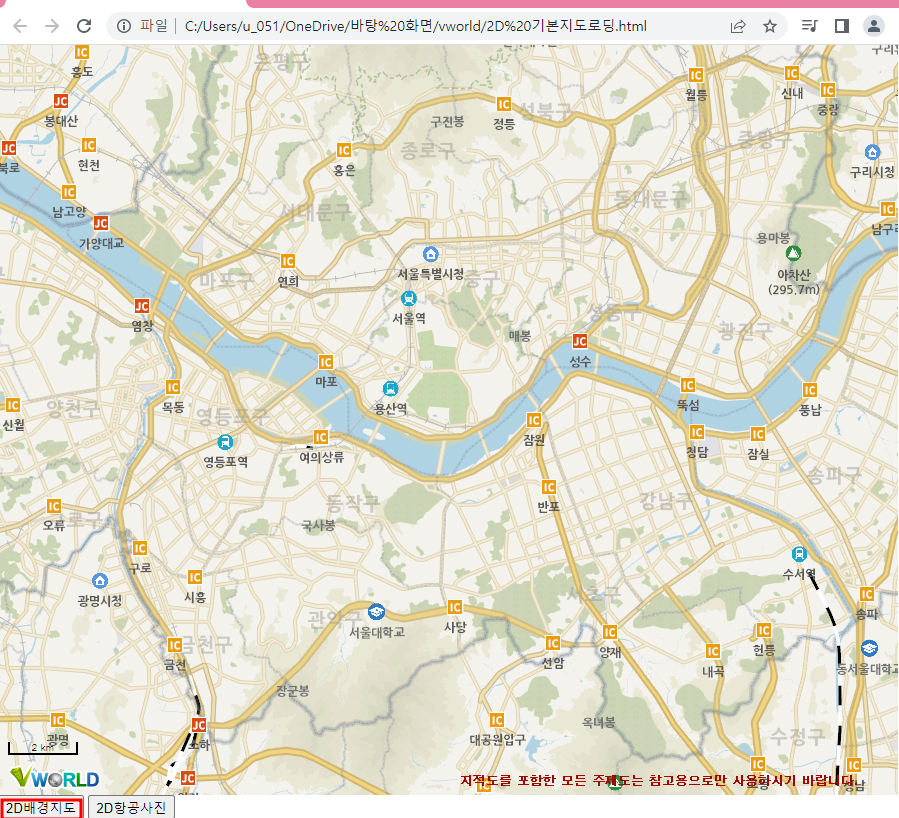The height and width of the screenshot is (818, 899).
Task: Click the 오류 IC marker
Action: [x=53, y=506]
